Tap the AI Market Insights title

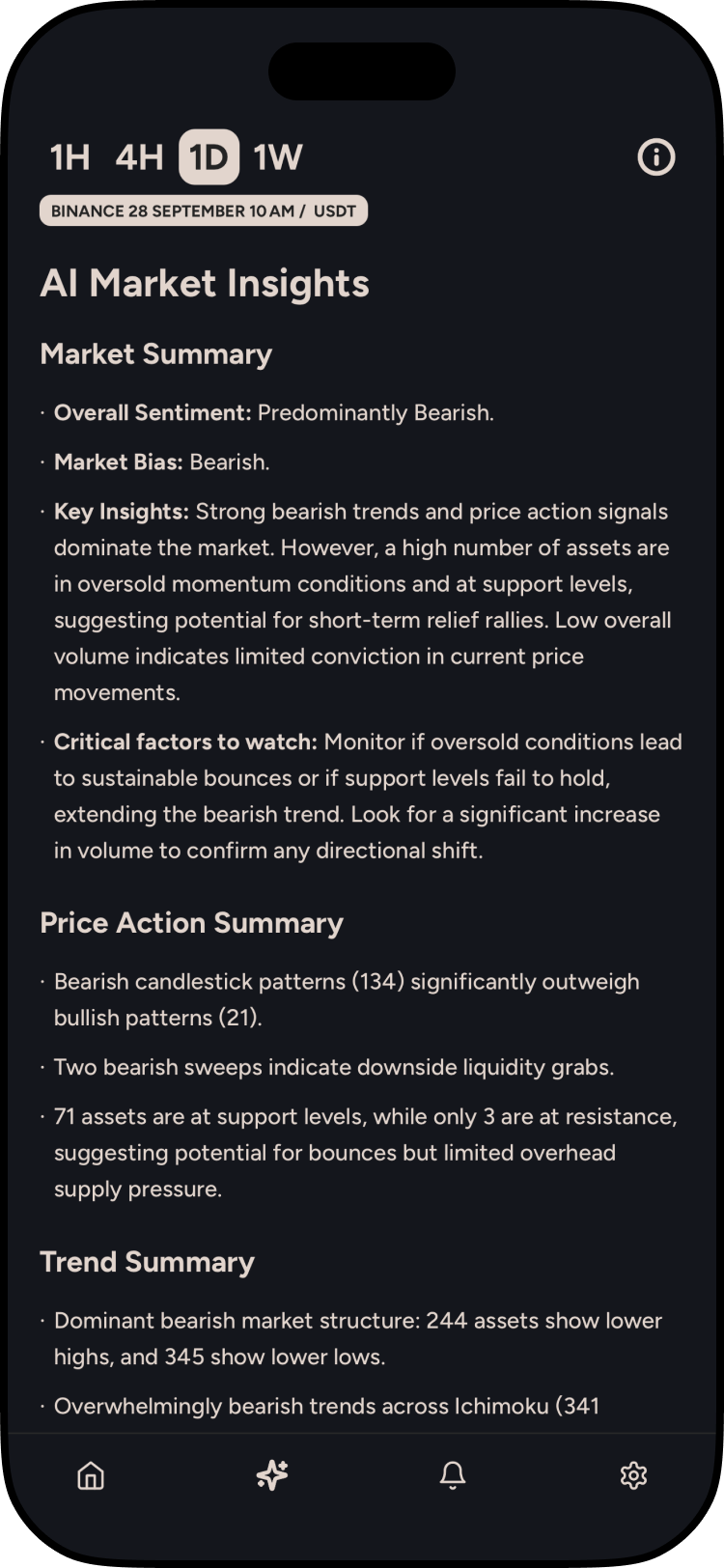pyautogui.click(x=205, y=283)
